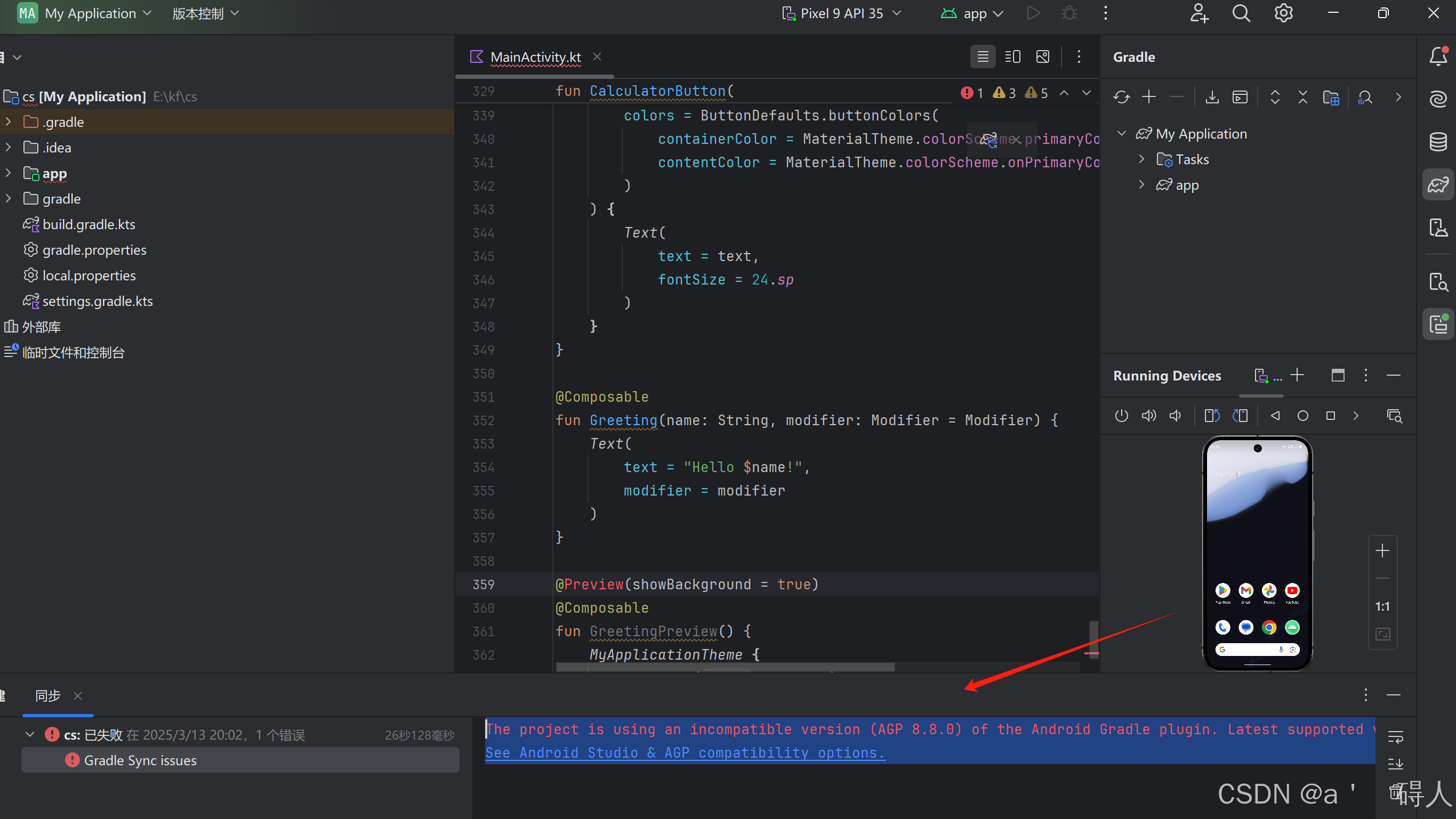Open Device Manager icon in right sidebar
Viewport: 1456px width, 819px height.
tap(1438, 227)
